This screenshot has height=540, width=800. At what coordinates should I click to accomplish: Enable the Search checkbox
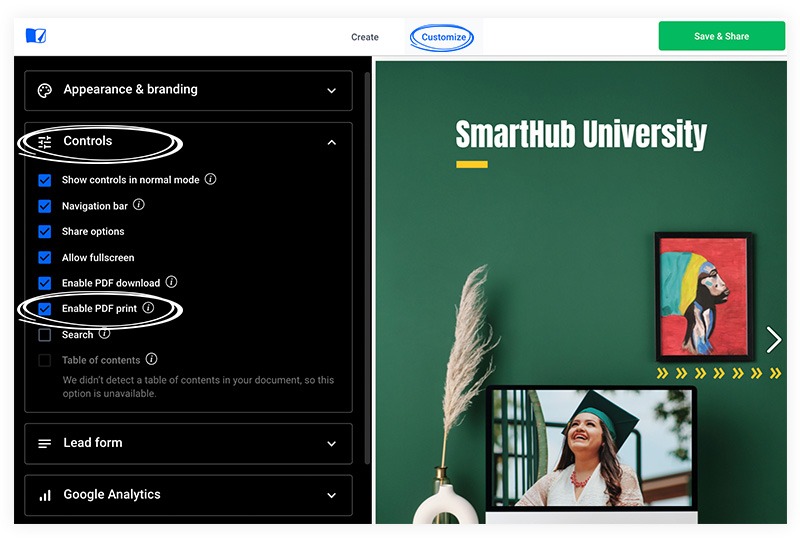(45, 335)
